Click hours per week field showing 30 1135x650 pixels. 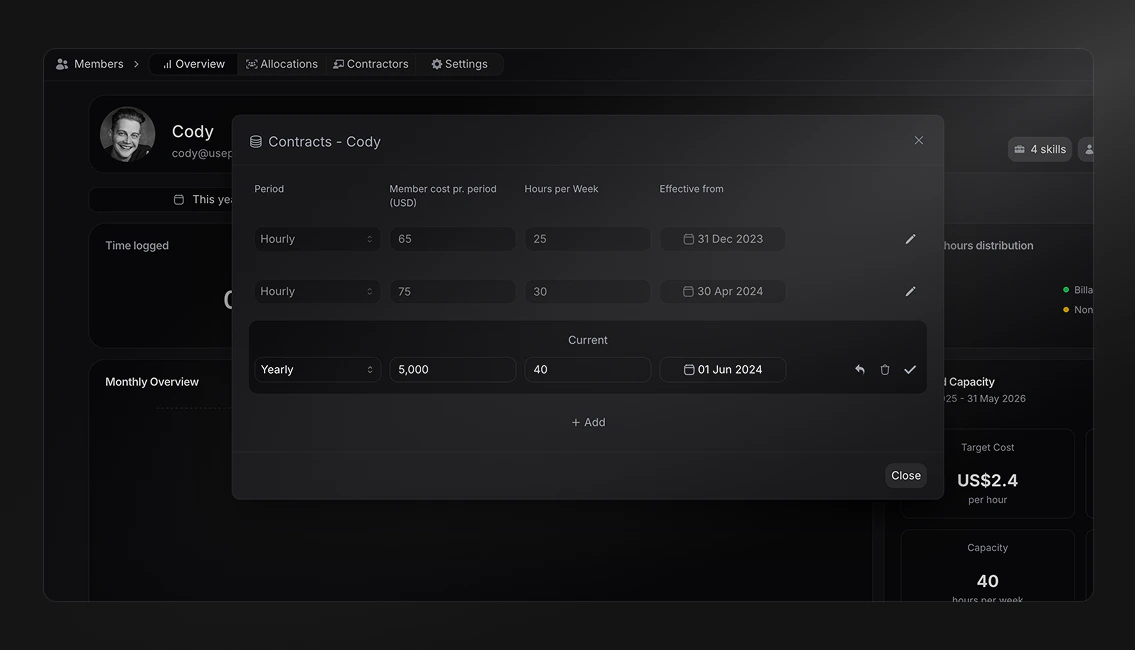coord(587,291)
